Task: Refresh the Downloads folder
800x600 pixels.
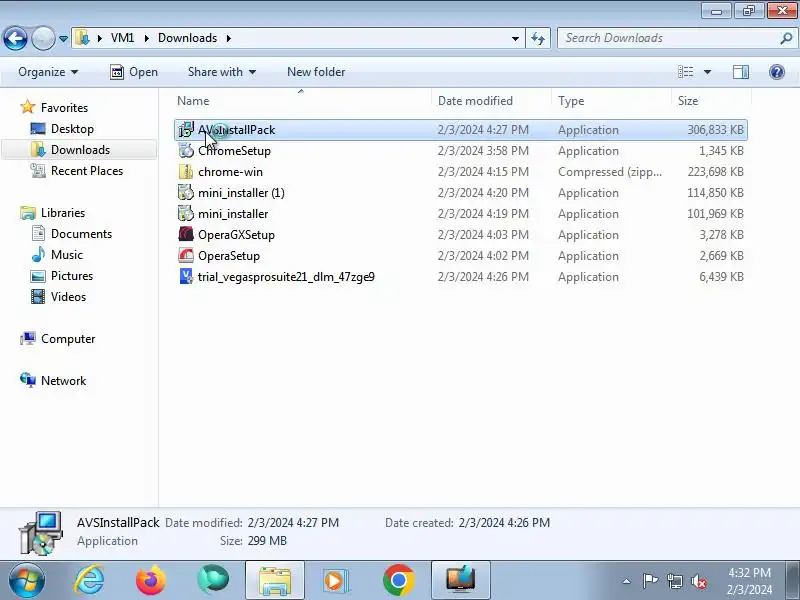Action: tap(538, 38)
